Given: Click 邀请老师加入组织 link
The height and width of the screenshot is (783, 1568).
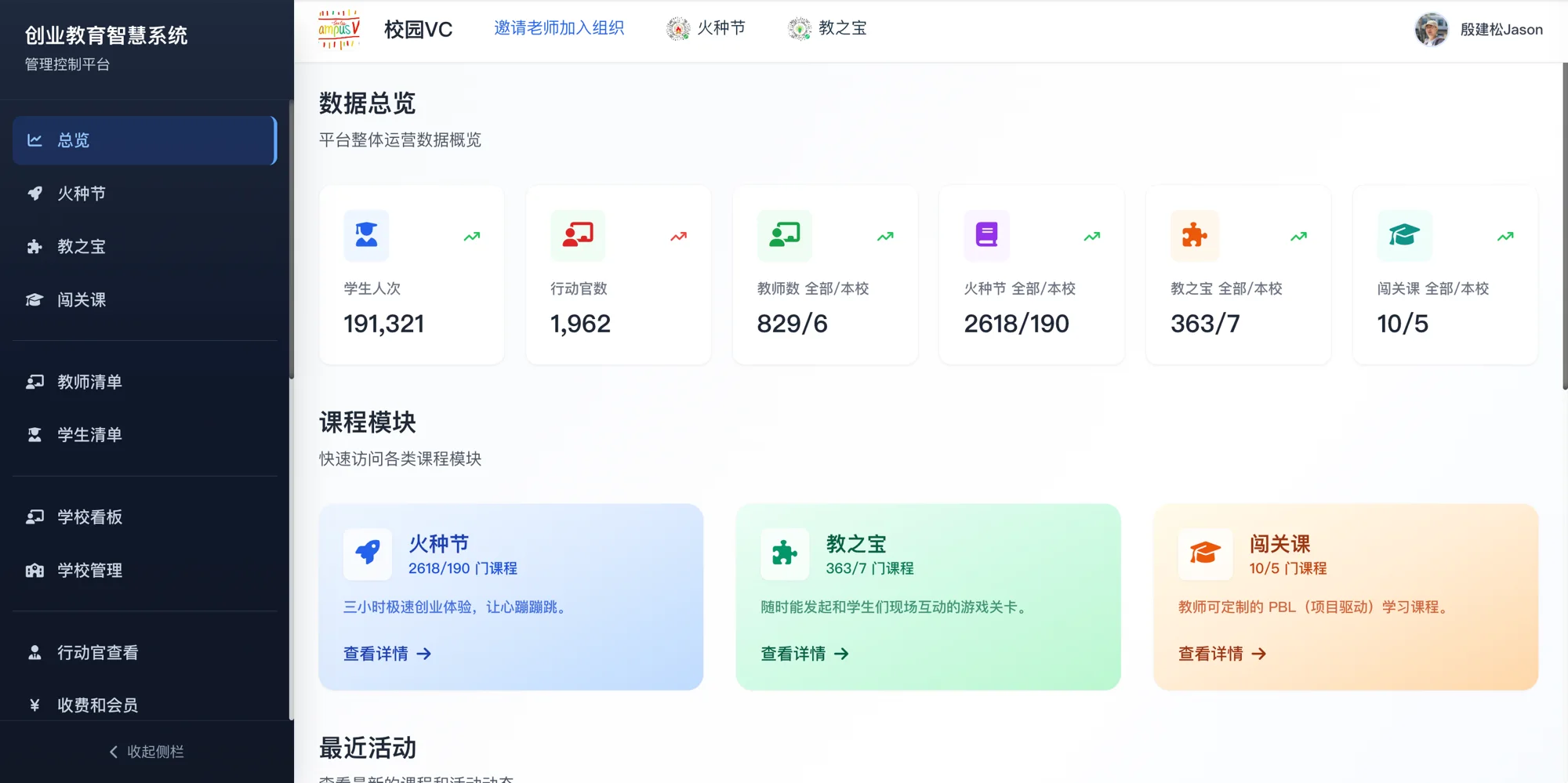Looking at the screenshot, I should [x=559, y=28].
